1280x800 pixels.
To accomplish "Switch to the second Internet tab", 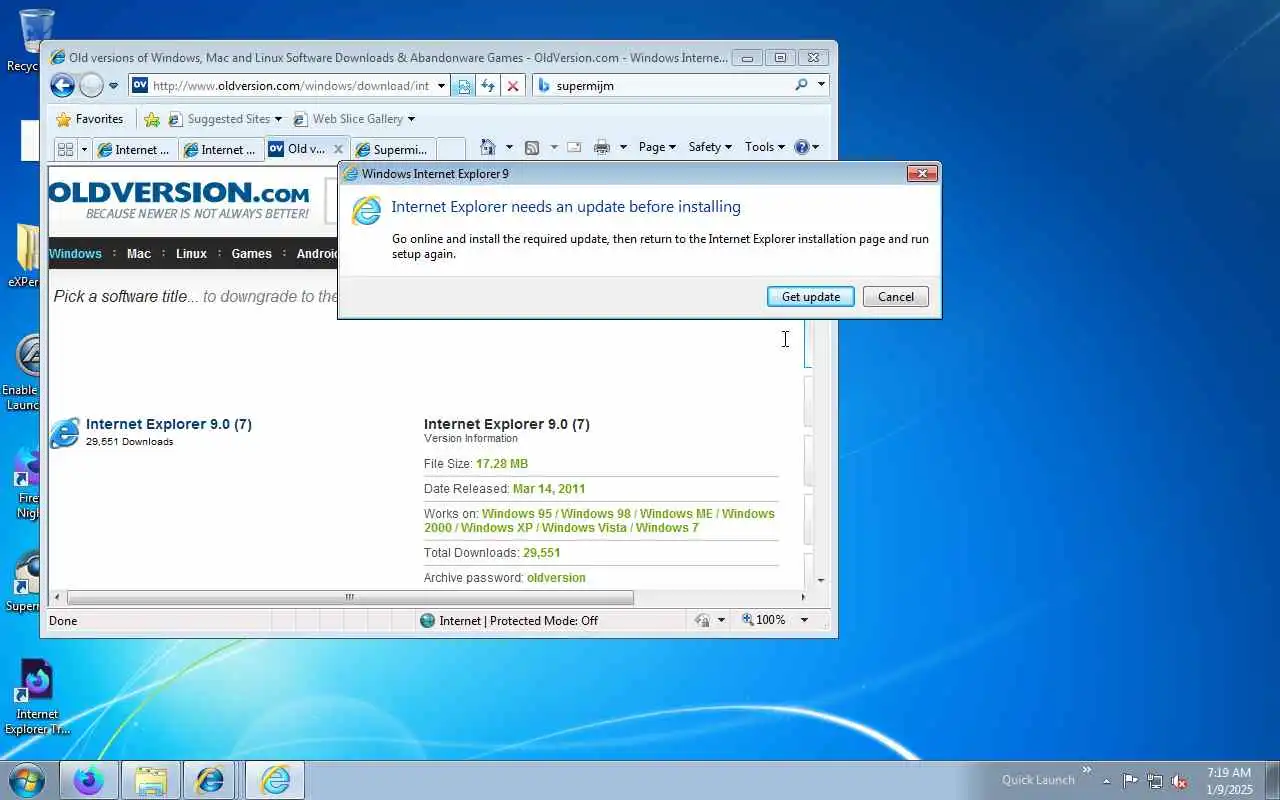I will click(x=221, y=150).
